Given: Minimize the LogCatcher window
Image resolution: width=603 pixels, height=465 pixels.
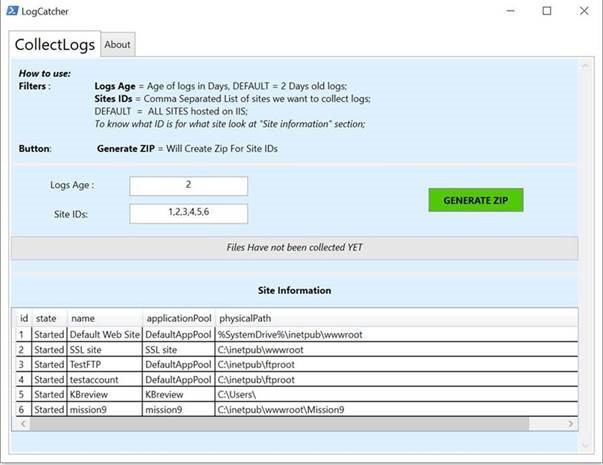Looking at the screenshot, I should pyautogui.click(x=510, y=11).
